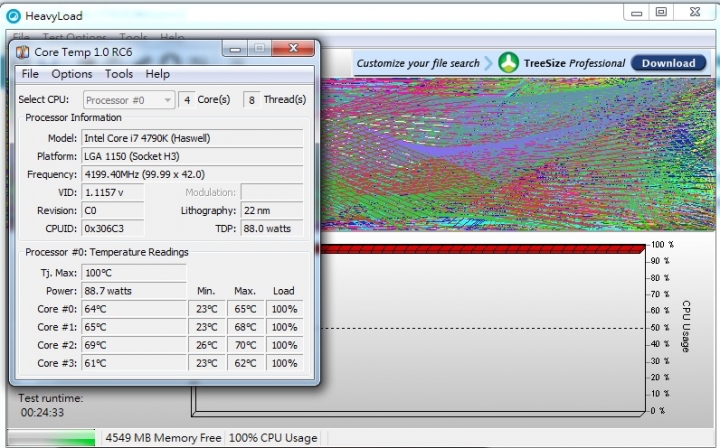Click the HeavyLoad title bar app icon

(x=13, y=16)
